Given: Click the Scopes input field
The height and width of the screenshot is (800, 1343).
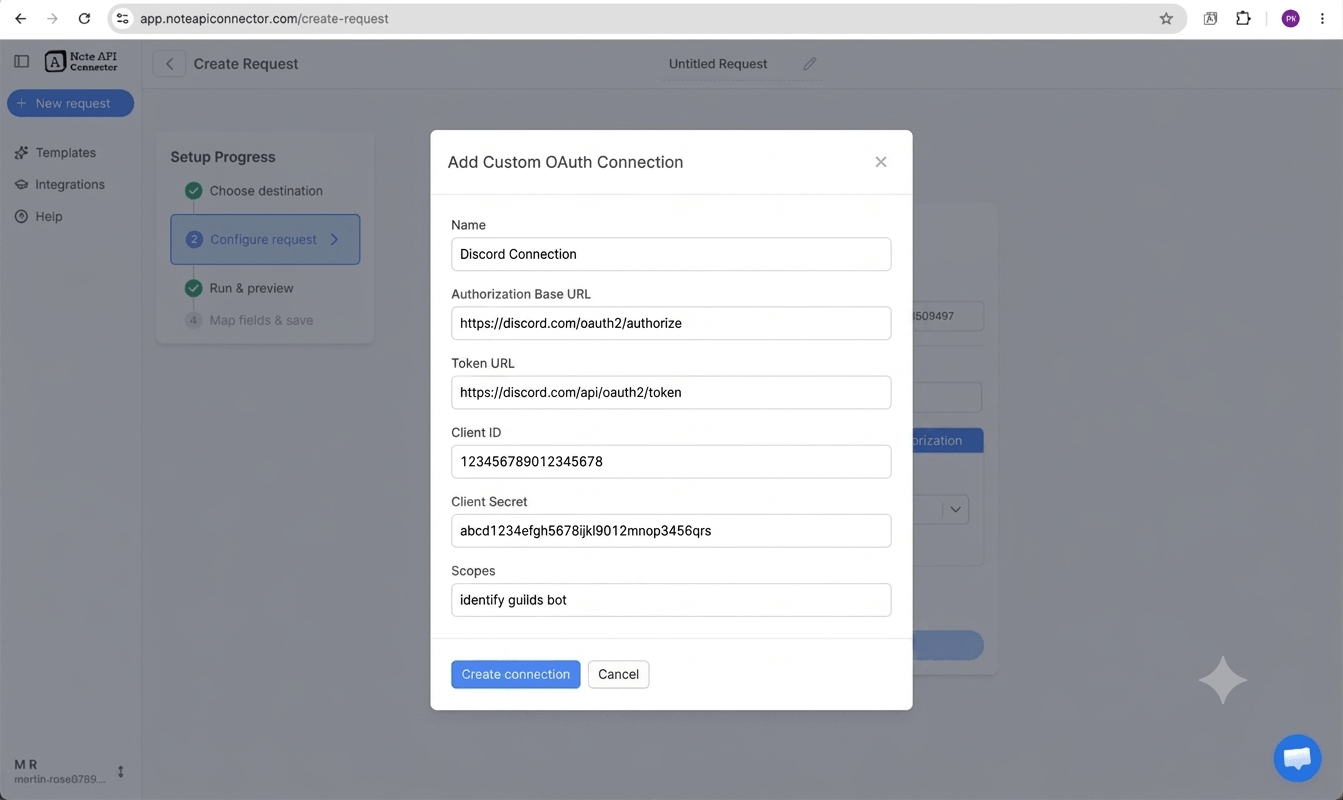Looking at the screenshot, I should [671, 600].
